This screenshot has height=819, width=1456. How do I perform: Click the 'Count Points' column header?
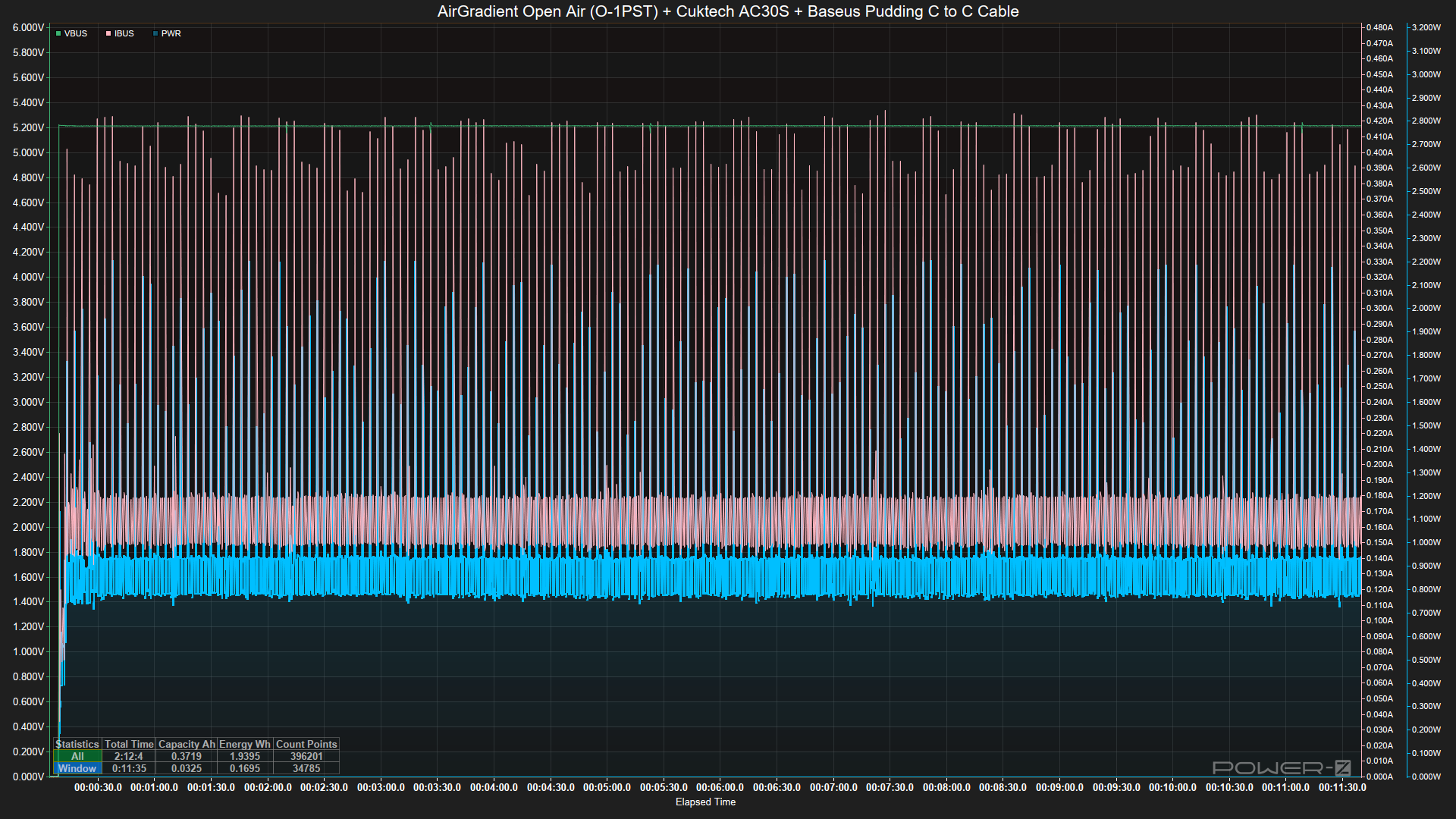pyautogui.click(x=306, y=744)
